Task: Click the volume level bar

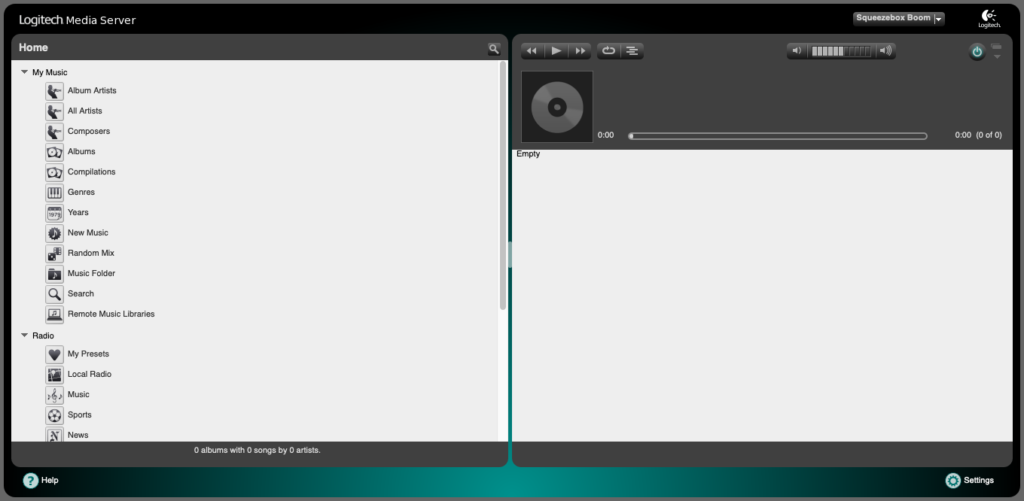Action: (841, 51)
